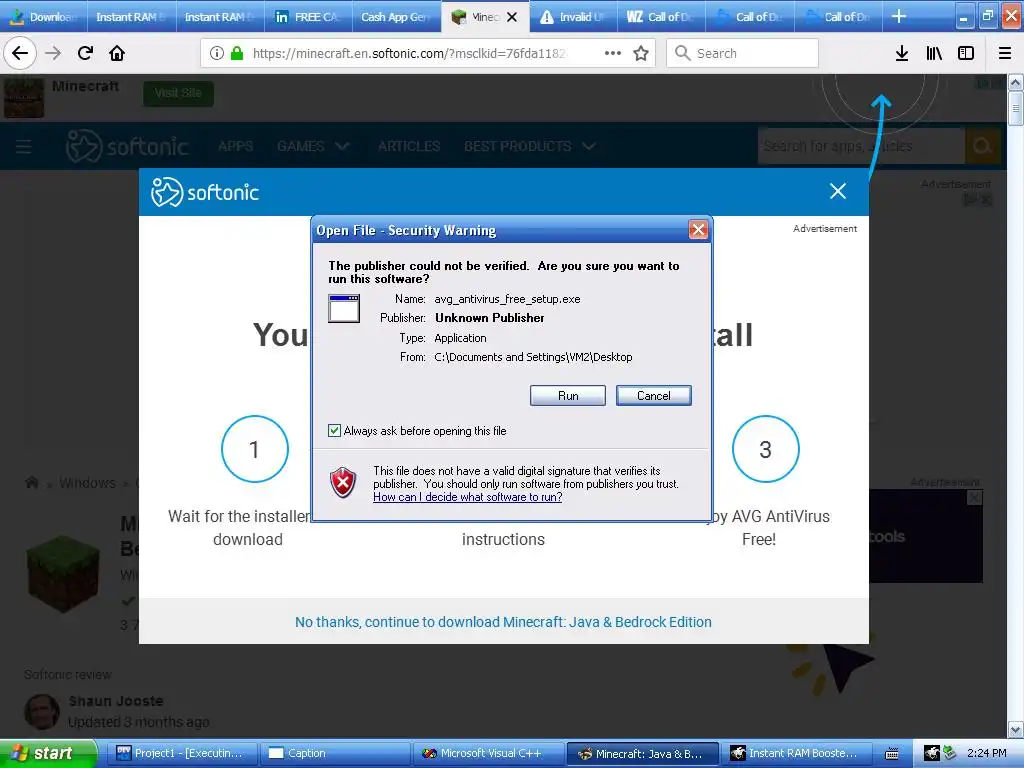Click the Softonic logo in overlay header
The image size is (1024, 768).
pyautogui.click(x=204, y=192)
